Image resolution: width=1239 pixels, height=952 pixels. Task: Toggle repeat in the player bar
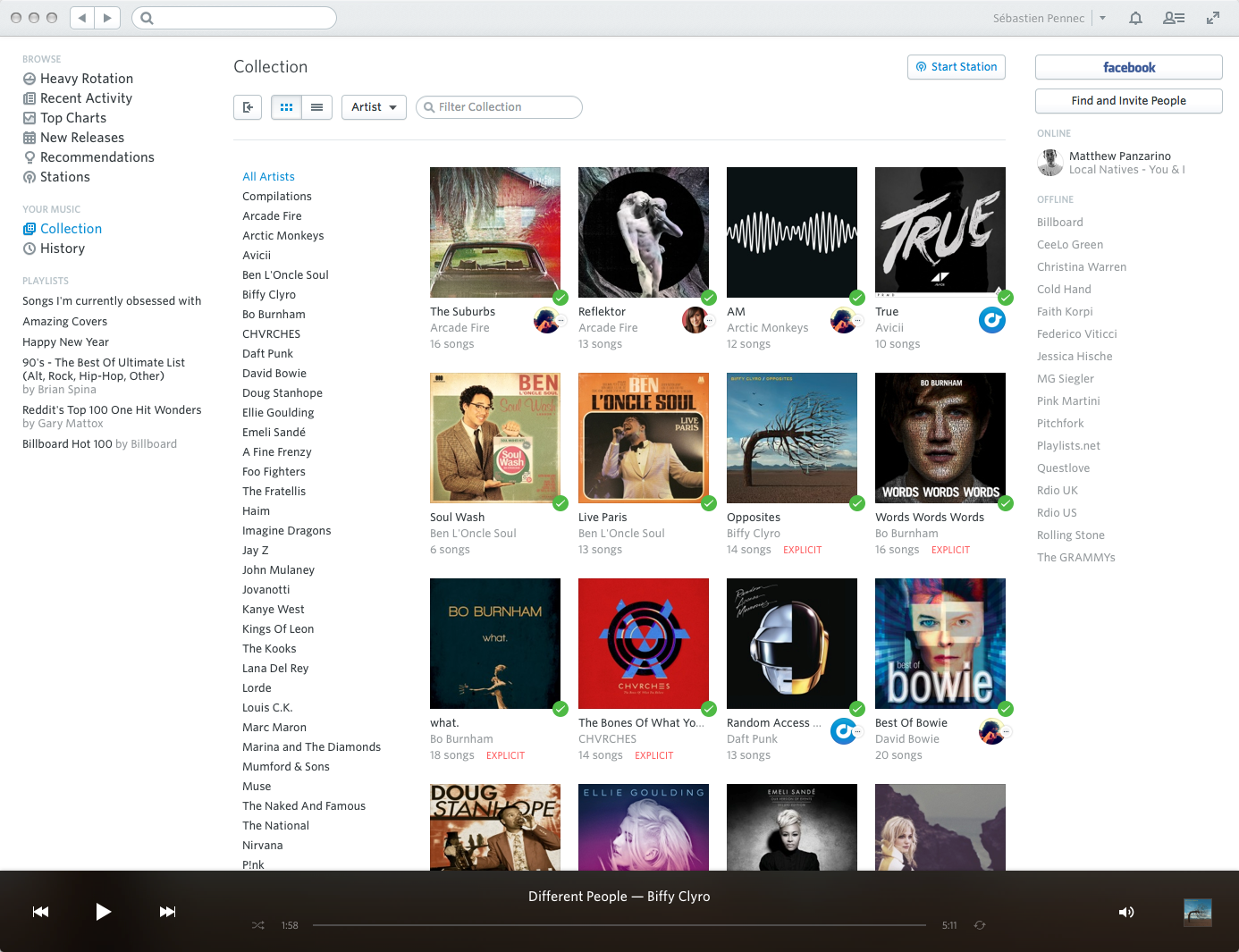(980, 925)
